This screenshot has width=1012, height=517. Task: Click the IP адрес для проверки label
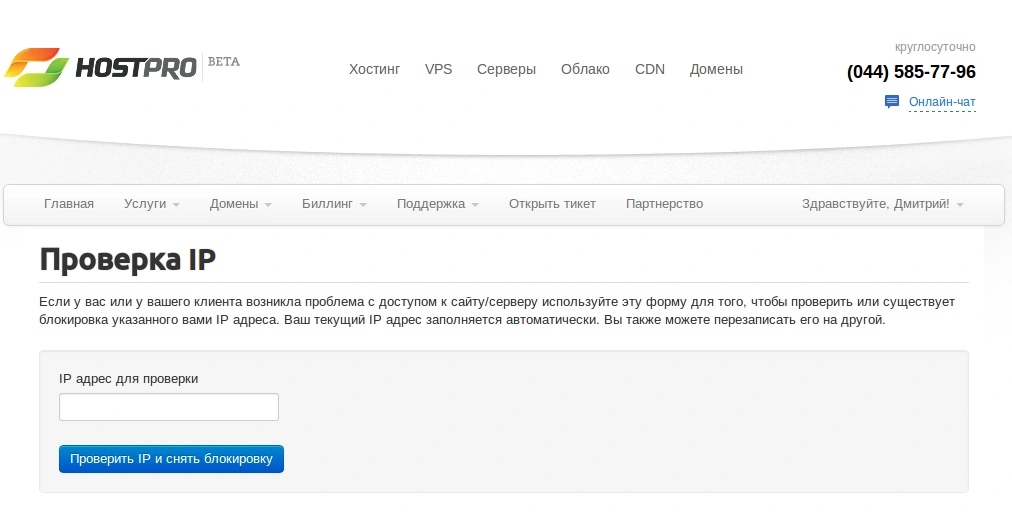click(128, 379)
